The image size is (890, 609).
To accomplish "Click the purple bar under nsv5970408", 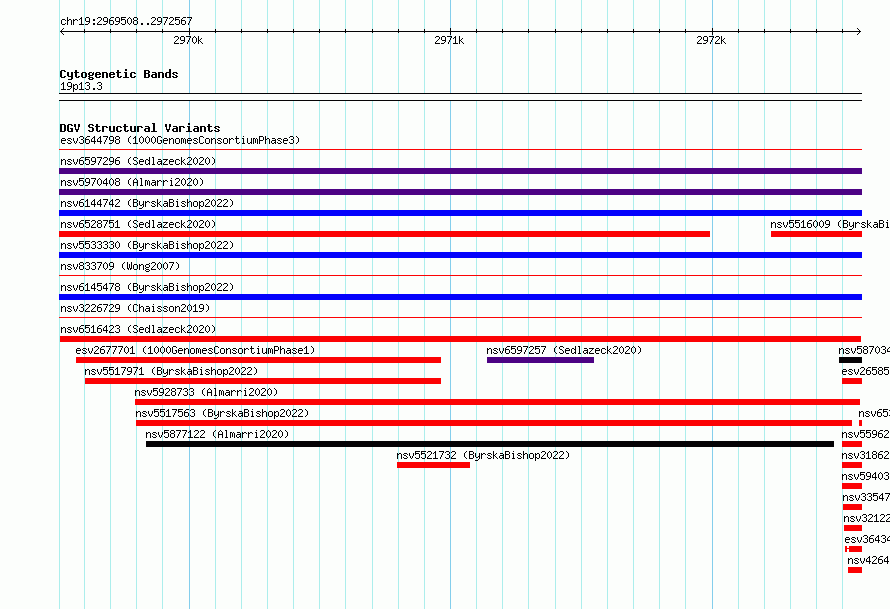I will [x=460, y=192].
